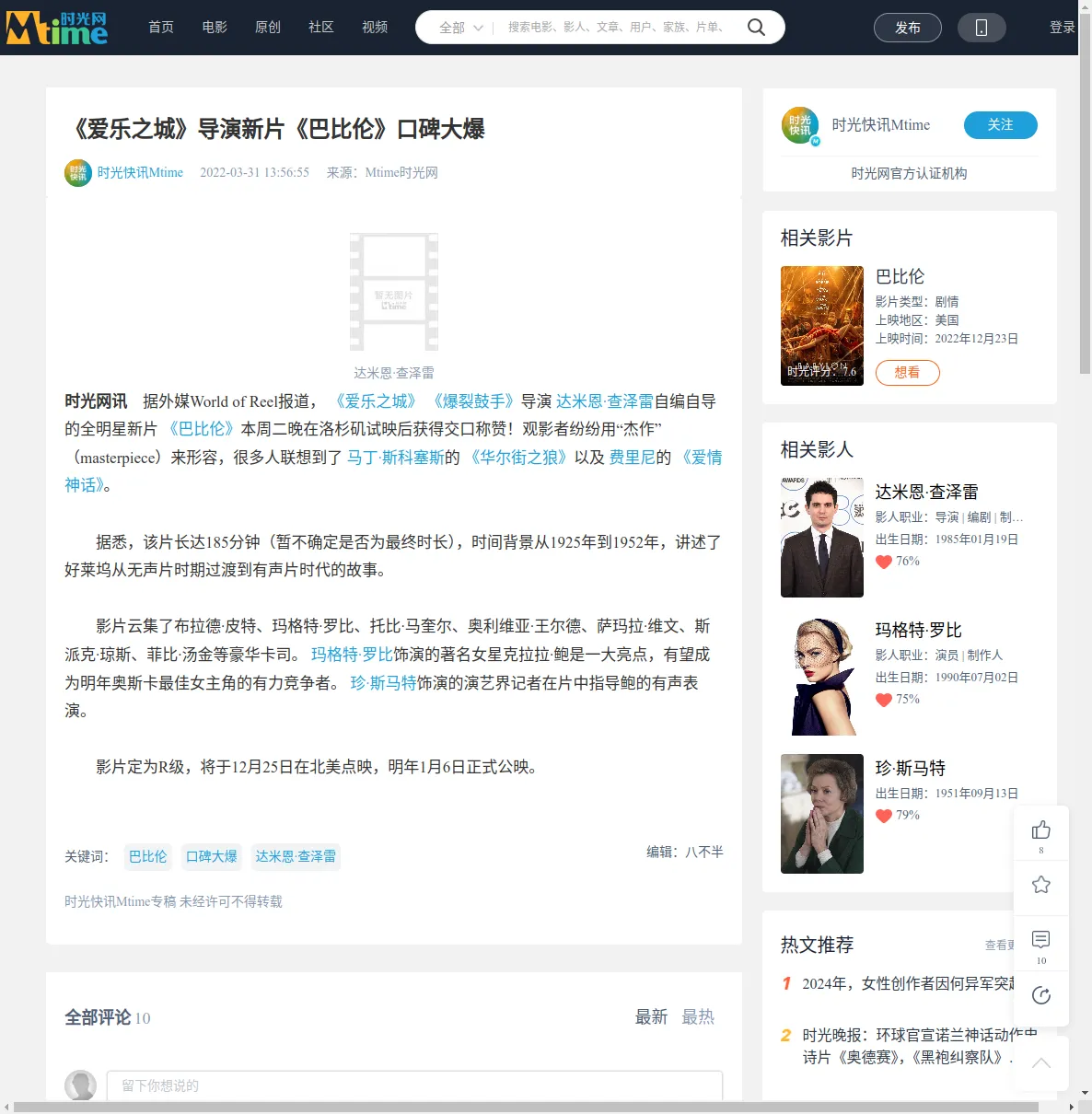Open 玛格特·罗比 name in 相关影人
The height and width of the screenshot is (1114, 1092).
click(x=918, y=630)
